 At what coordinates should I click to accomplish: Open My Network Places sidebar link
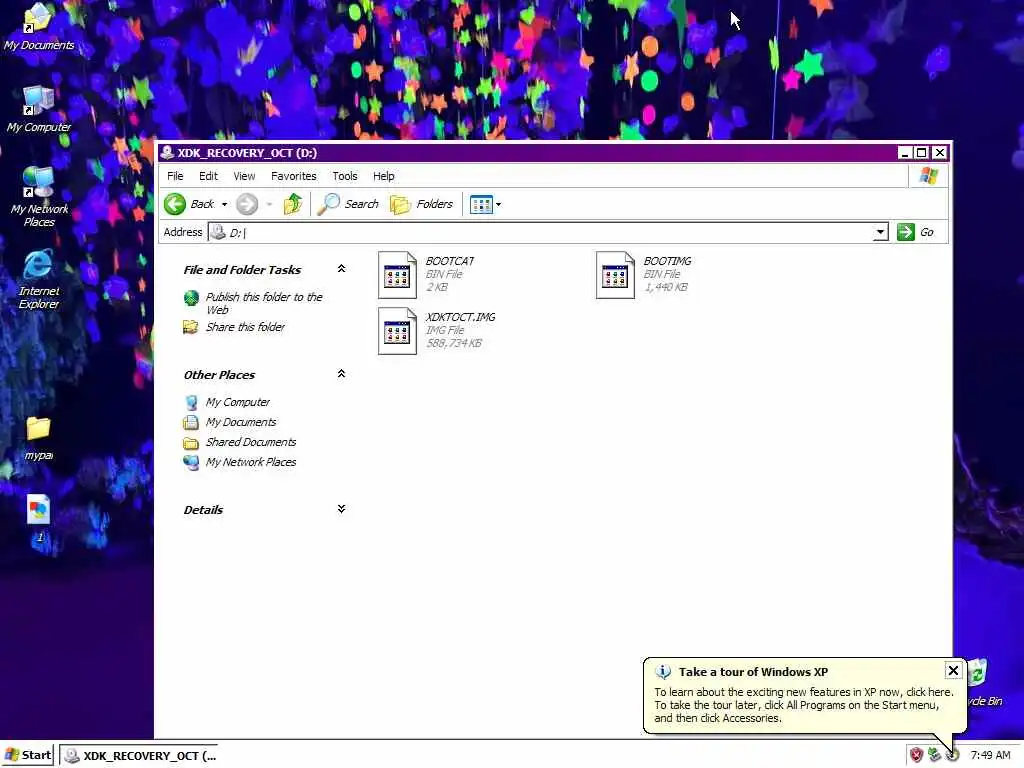[x=251, y=462]
